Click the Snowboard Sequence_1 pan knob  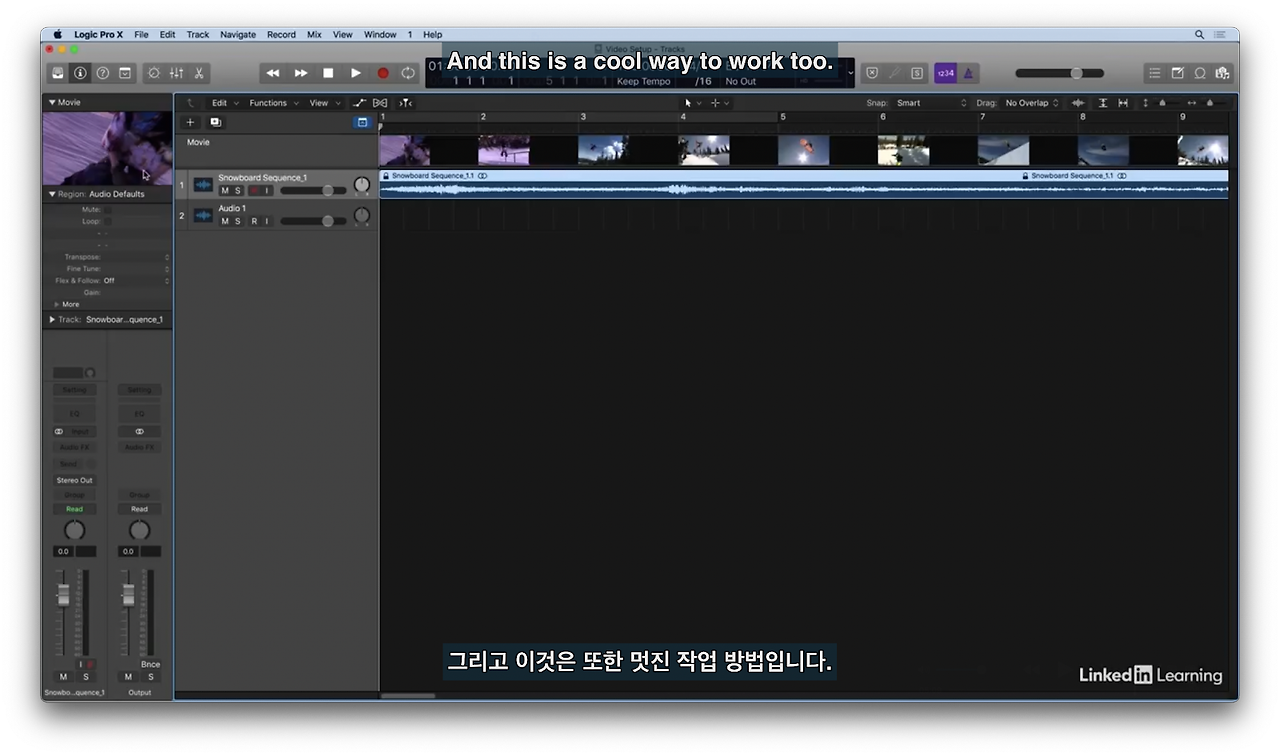point(362,185)
